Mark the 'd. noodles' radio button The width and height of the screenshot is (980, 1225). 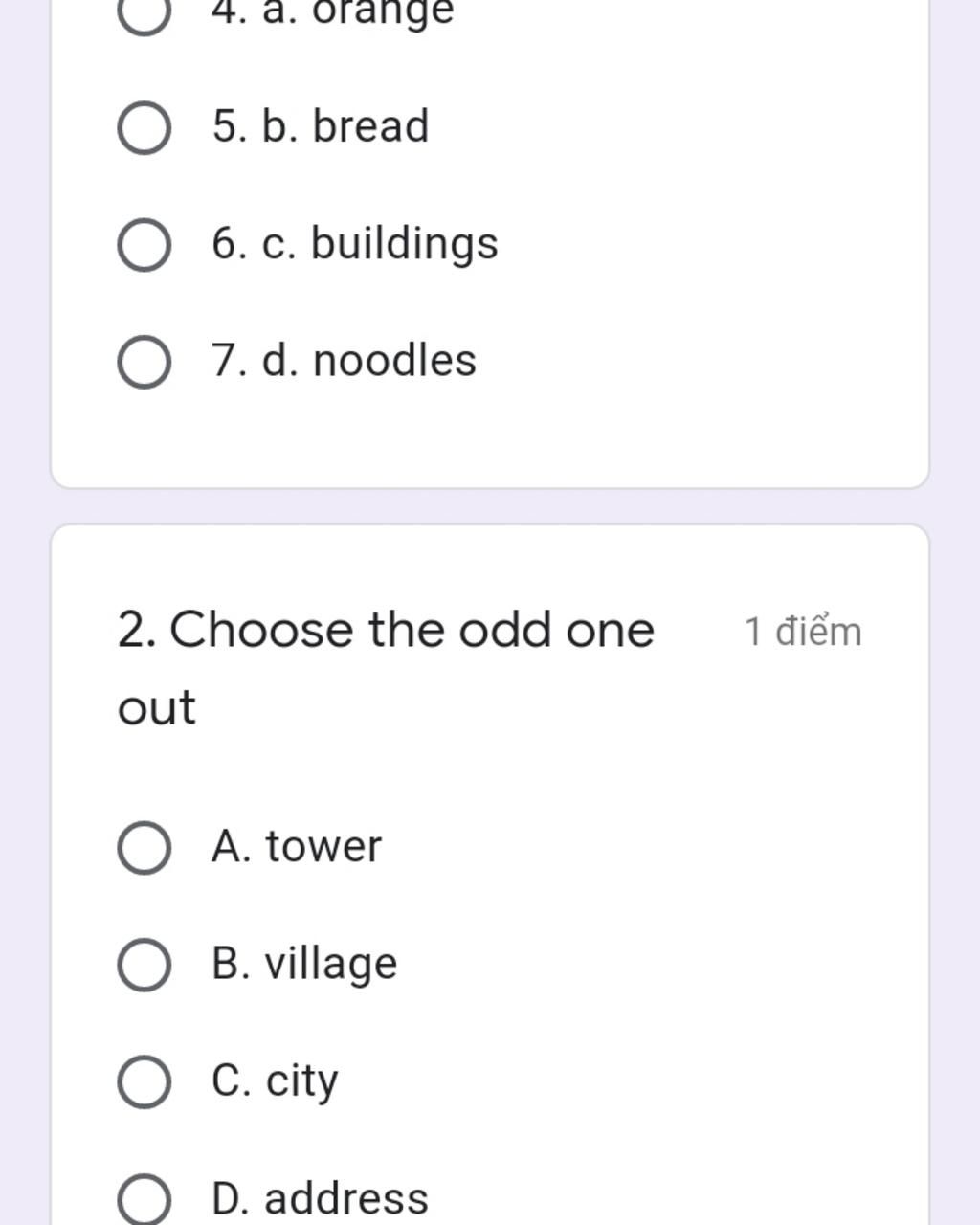point(145,362)
